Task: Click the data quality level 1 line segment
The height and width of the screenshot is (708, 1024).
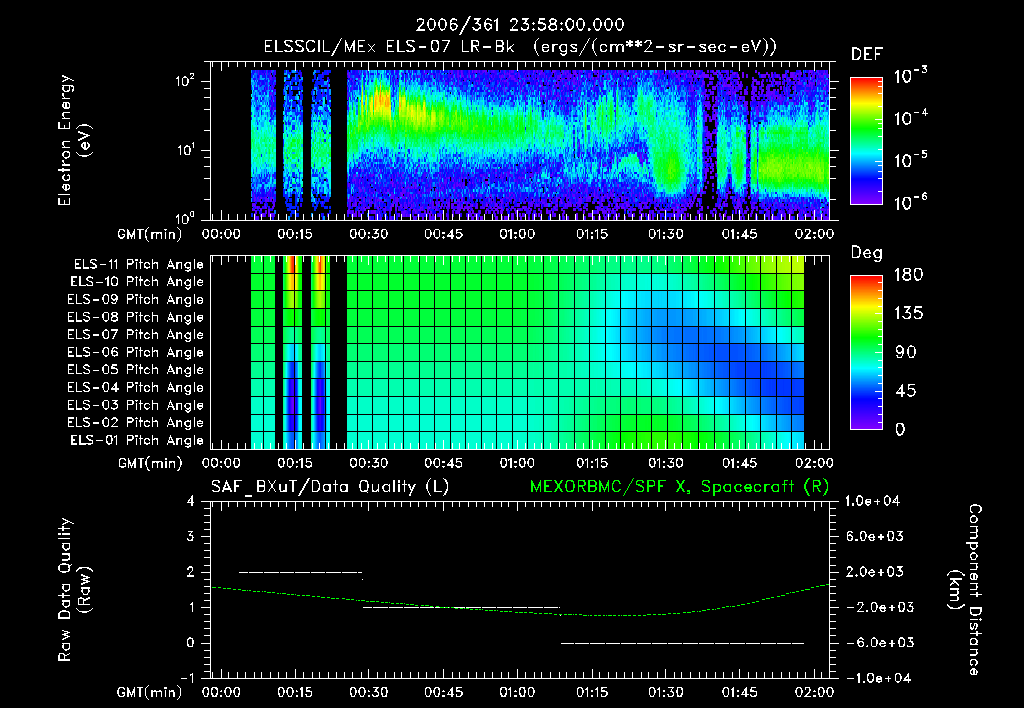Action: pyautogui.click(x=461, y=608)
